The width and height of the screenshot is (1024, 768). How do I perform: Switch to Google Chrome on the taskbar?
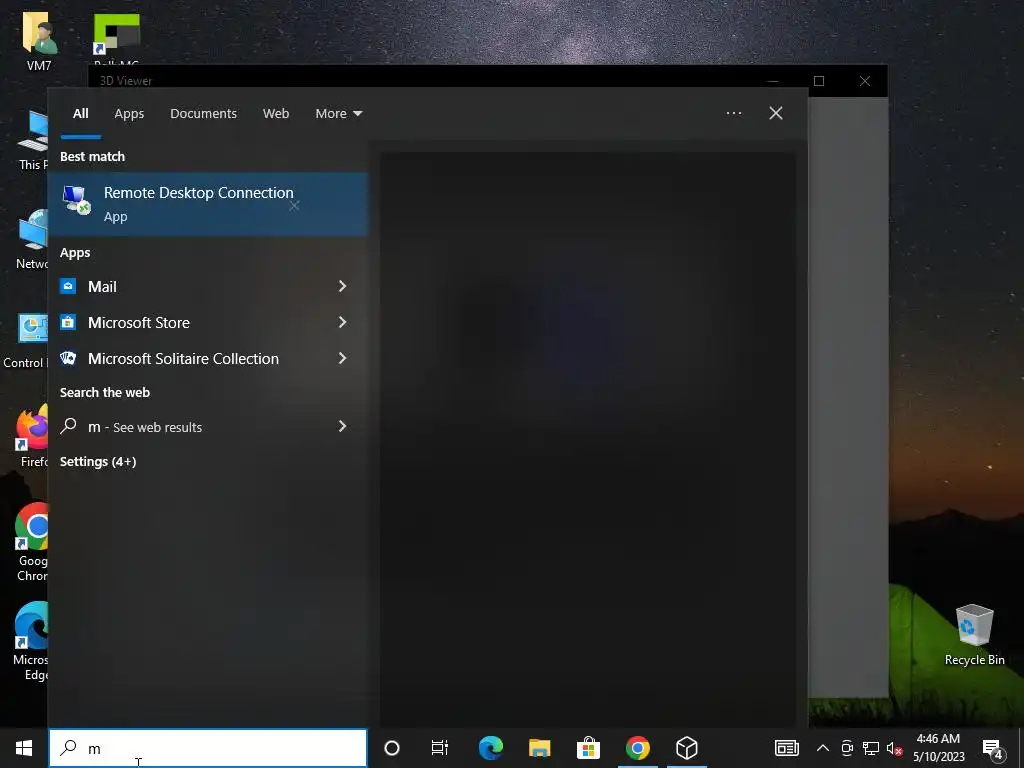tap(637, 748)
